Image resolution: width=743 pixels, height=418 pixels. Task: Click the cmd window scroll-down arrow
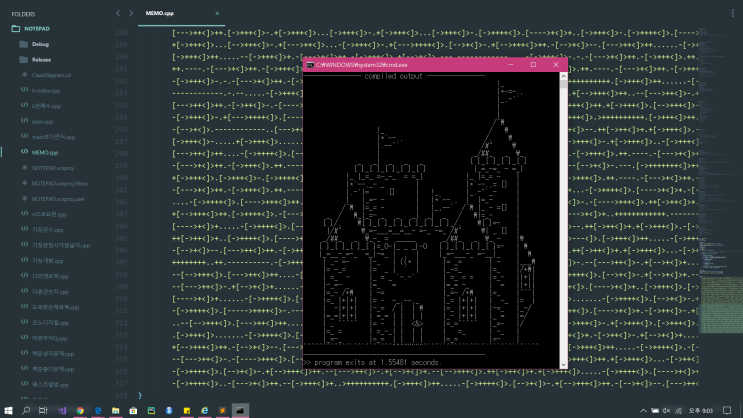click(x=563, y=364)
